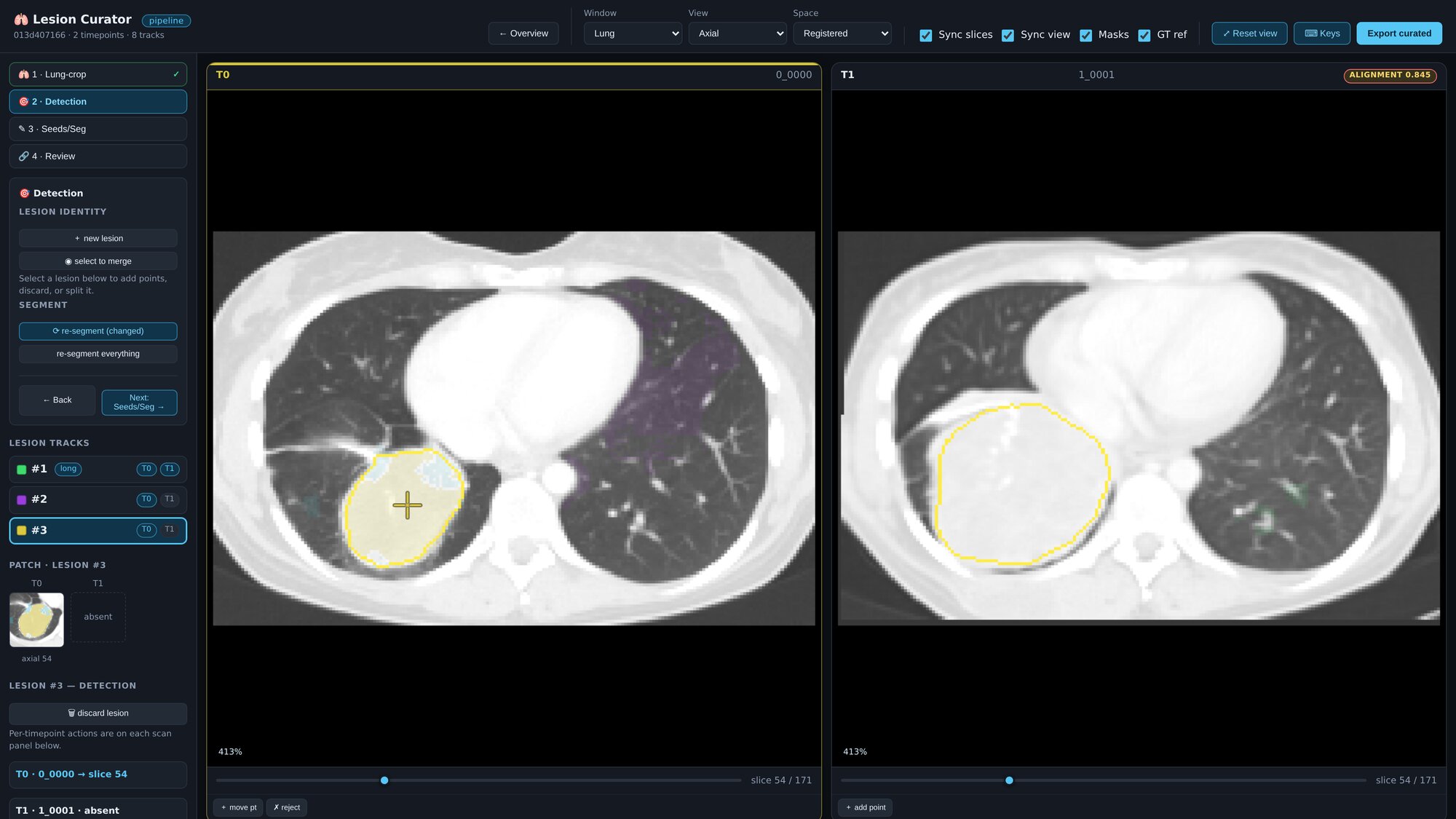The image size is (1456, 819).
Task: Open the Keys shortcuts button
Action: 1322,33
